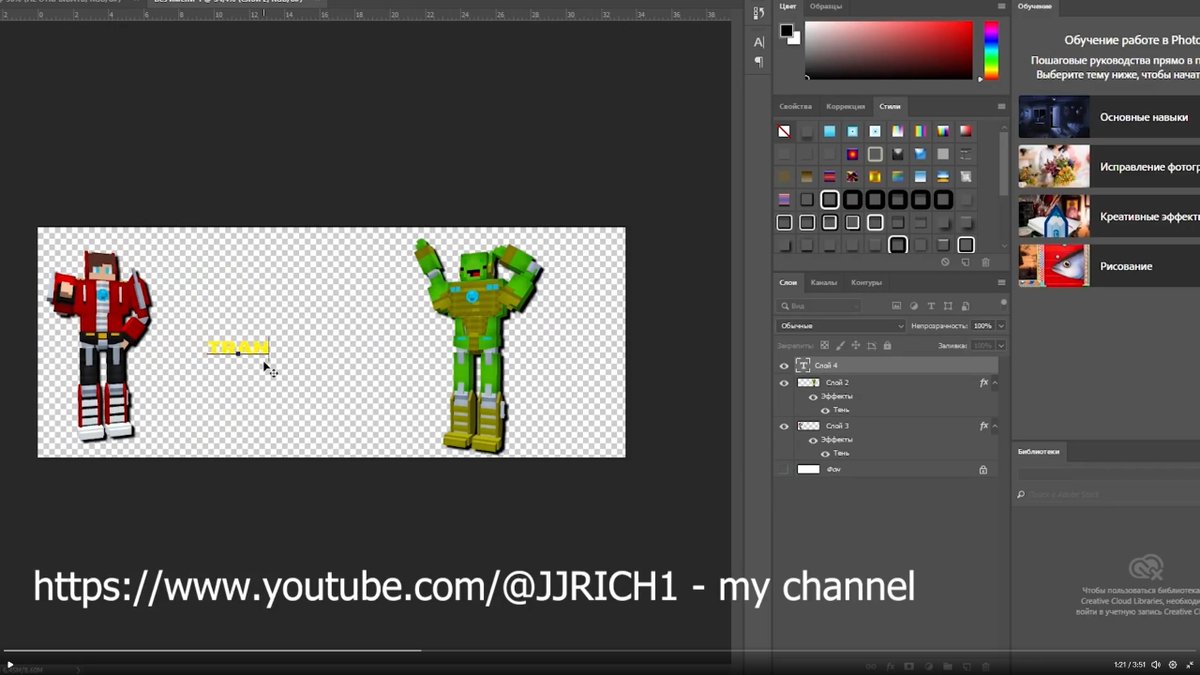Click the video play button
Viewport: 1200px width, 675px height.
(x=10, y=665)
